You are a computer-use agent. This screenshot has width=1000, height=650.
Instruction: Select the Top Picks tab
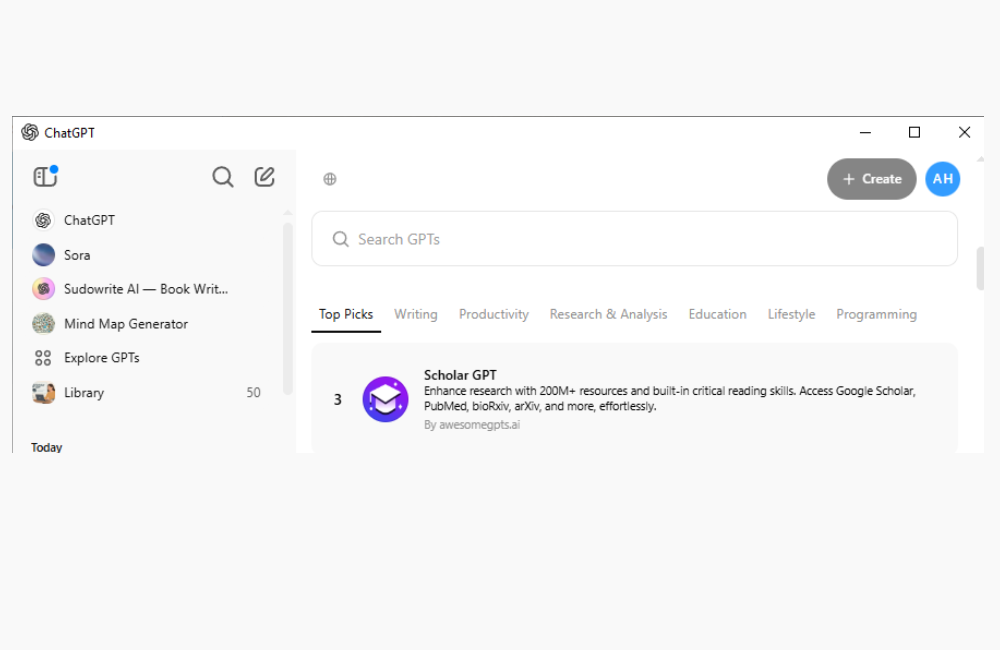pos(346,314)
